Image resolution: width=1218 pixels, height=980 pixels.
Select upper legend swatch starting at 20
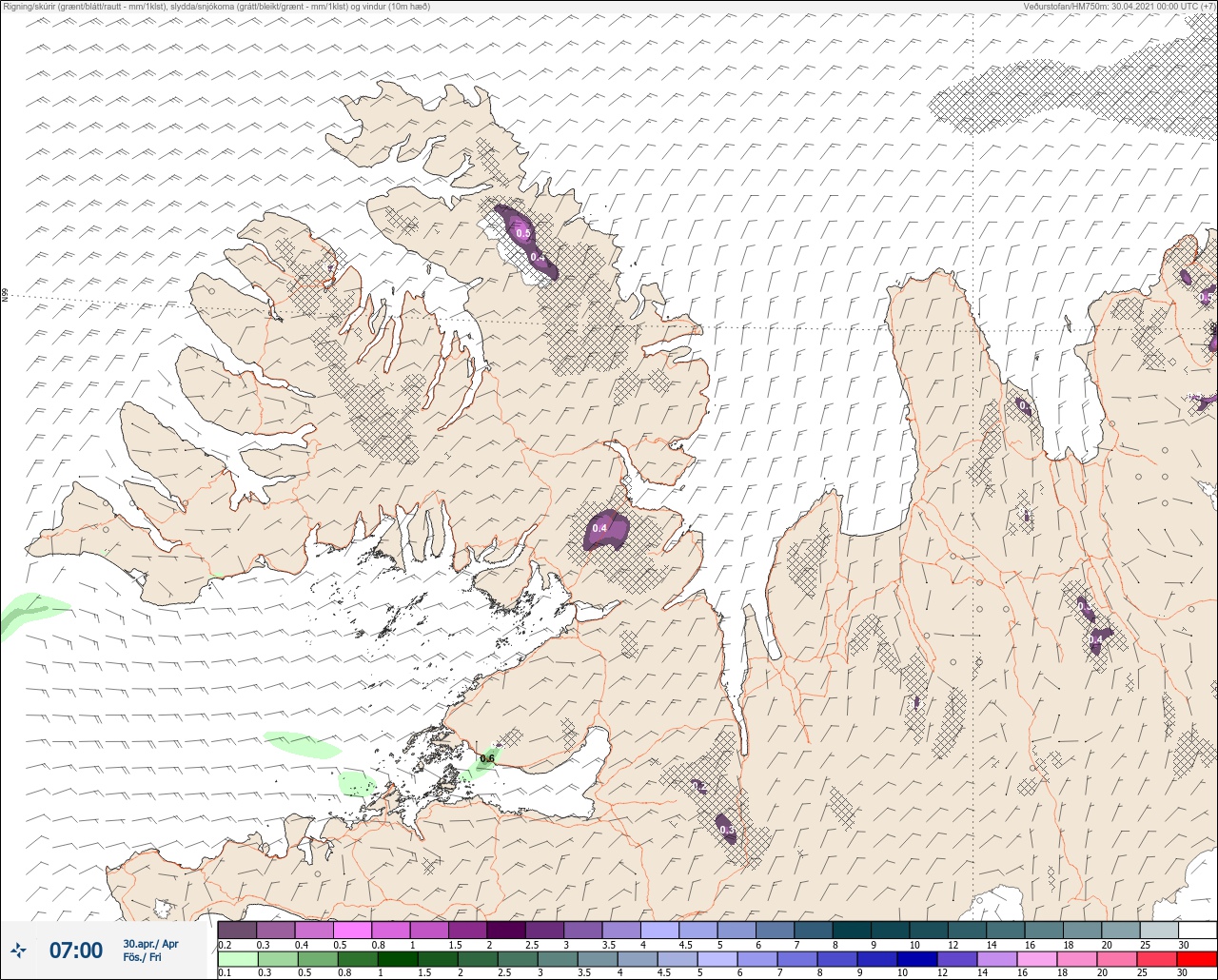pyautogui.click(x=1120, y=930)
